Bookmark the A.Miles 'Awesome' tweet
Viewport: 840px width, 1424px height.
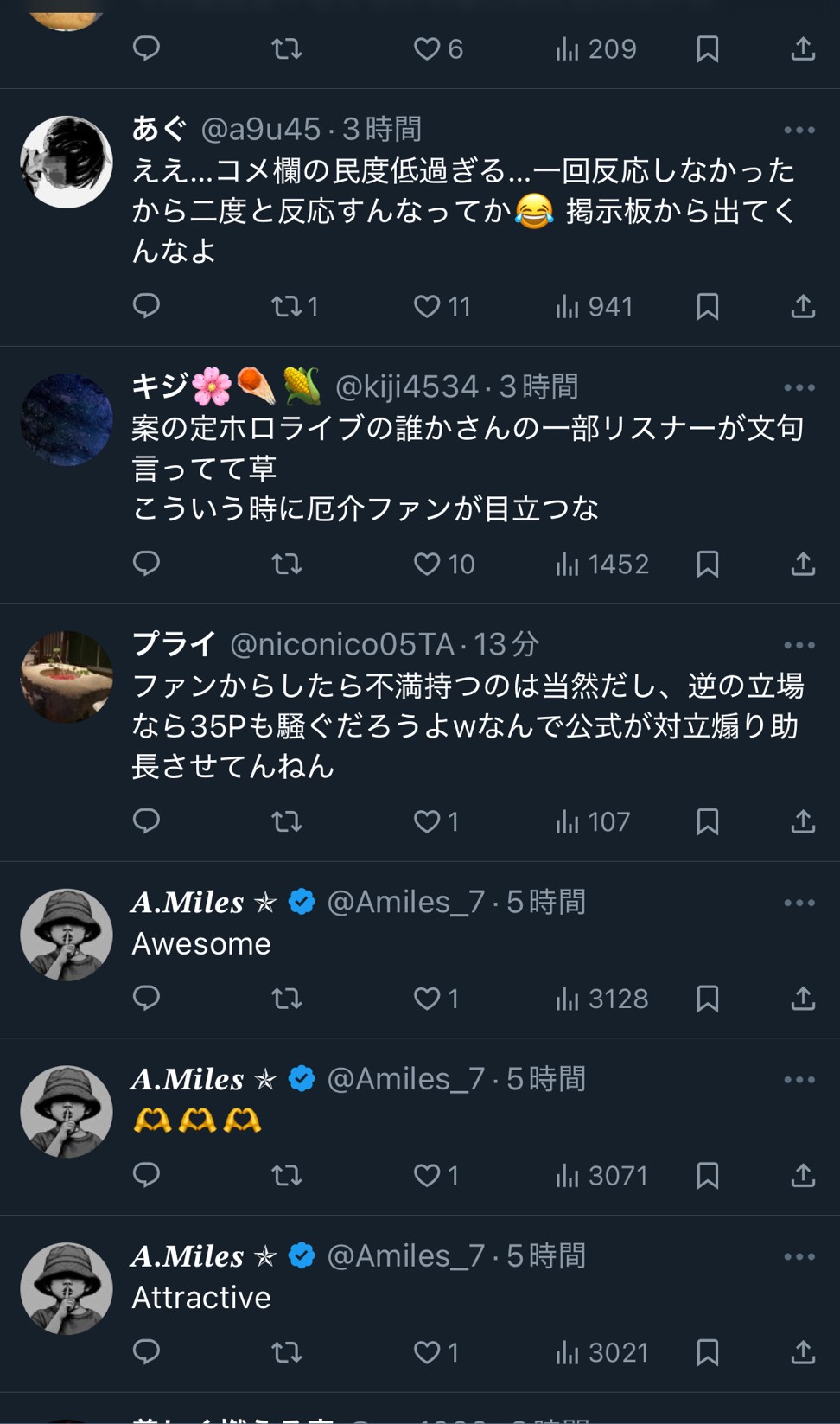707,999
